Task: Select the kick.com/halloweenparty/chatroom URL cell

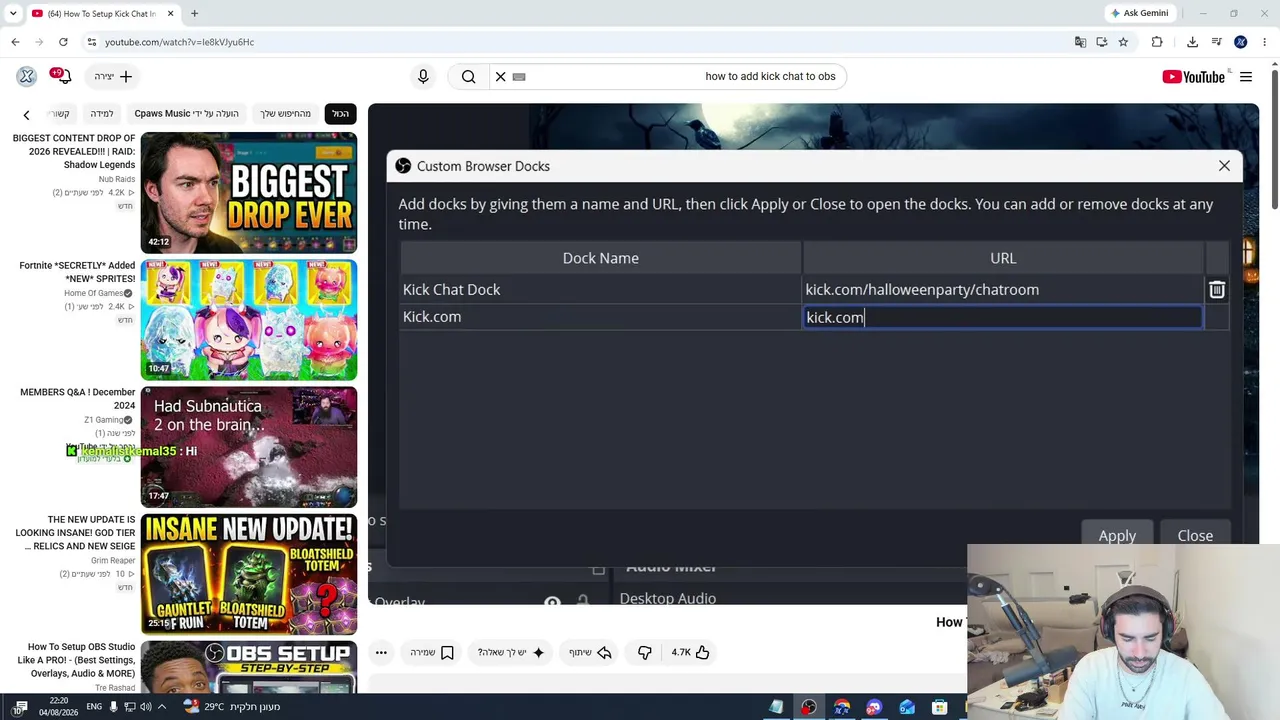Action: (1003, 290)
